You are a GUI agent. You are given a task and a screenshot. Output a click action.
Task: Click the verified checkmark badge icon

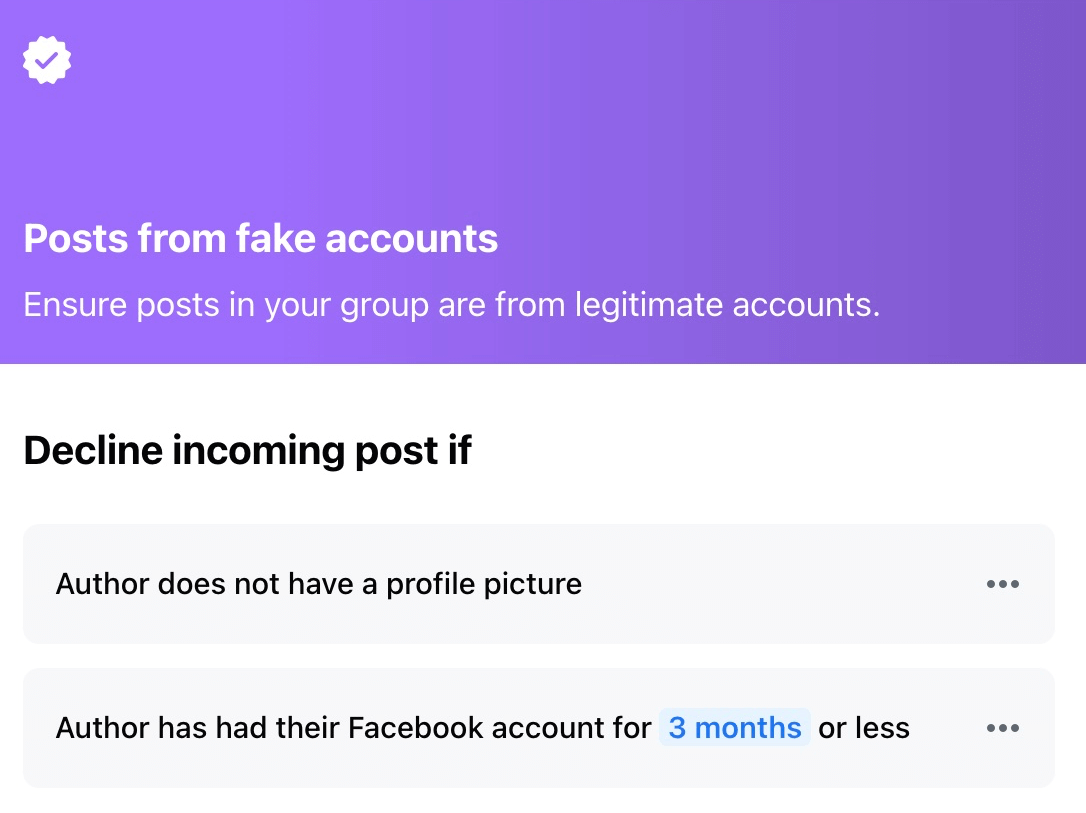click(x=46, y=60)
